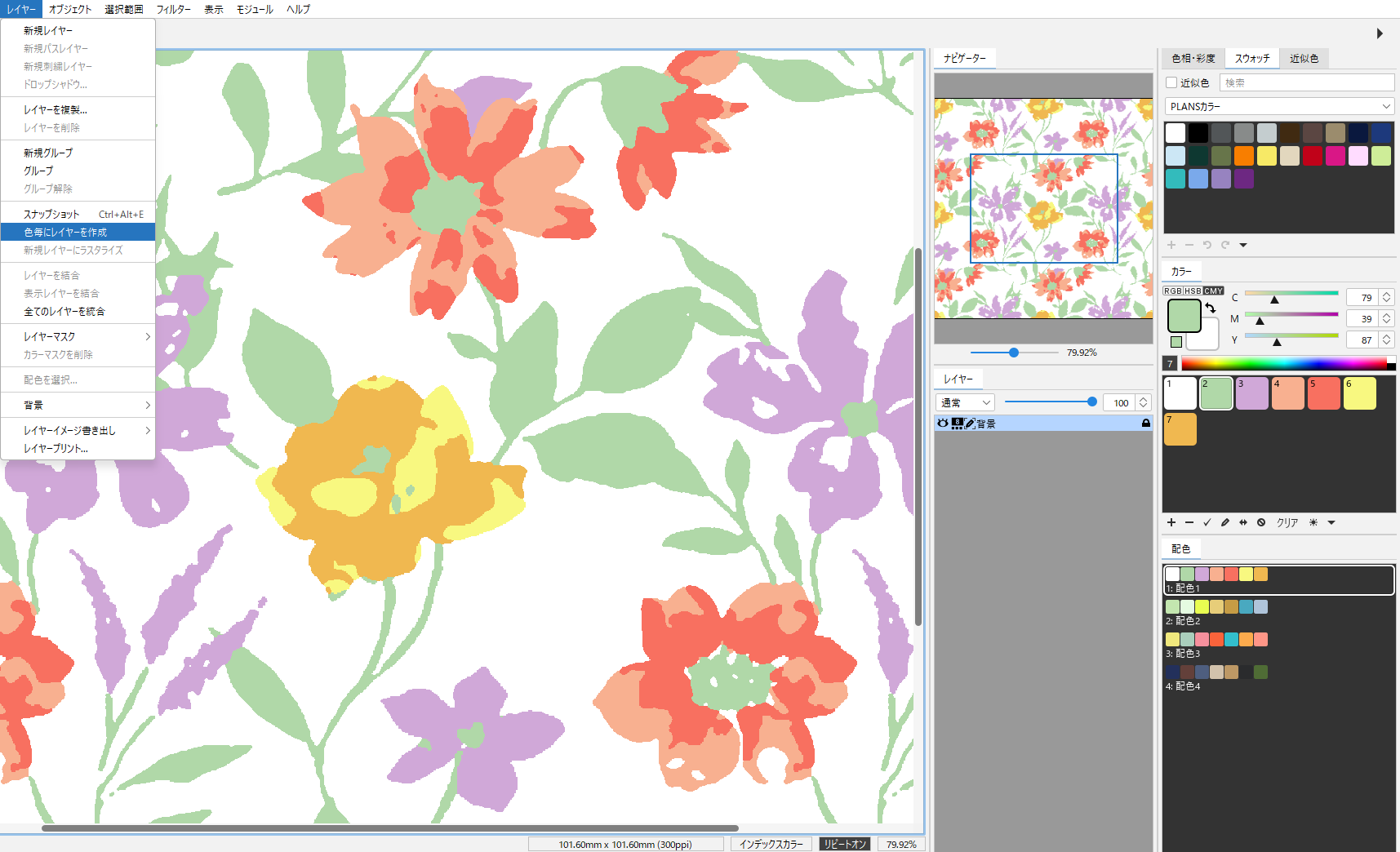Open the PLANSカラー swatch library dropdown
1400x852 pixels.
(1279, 106)
